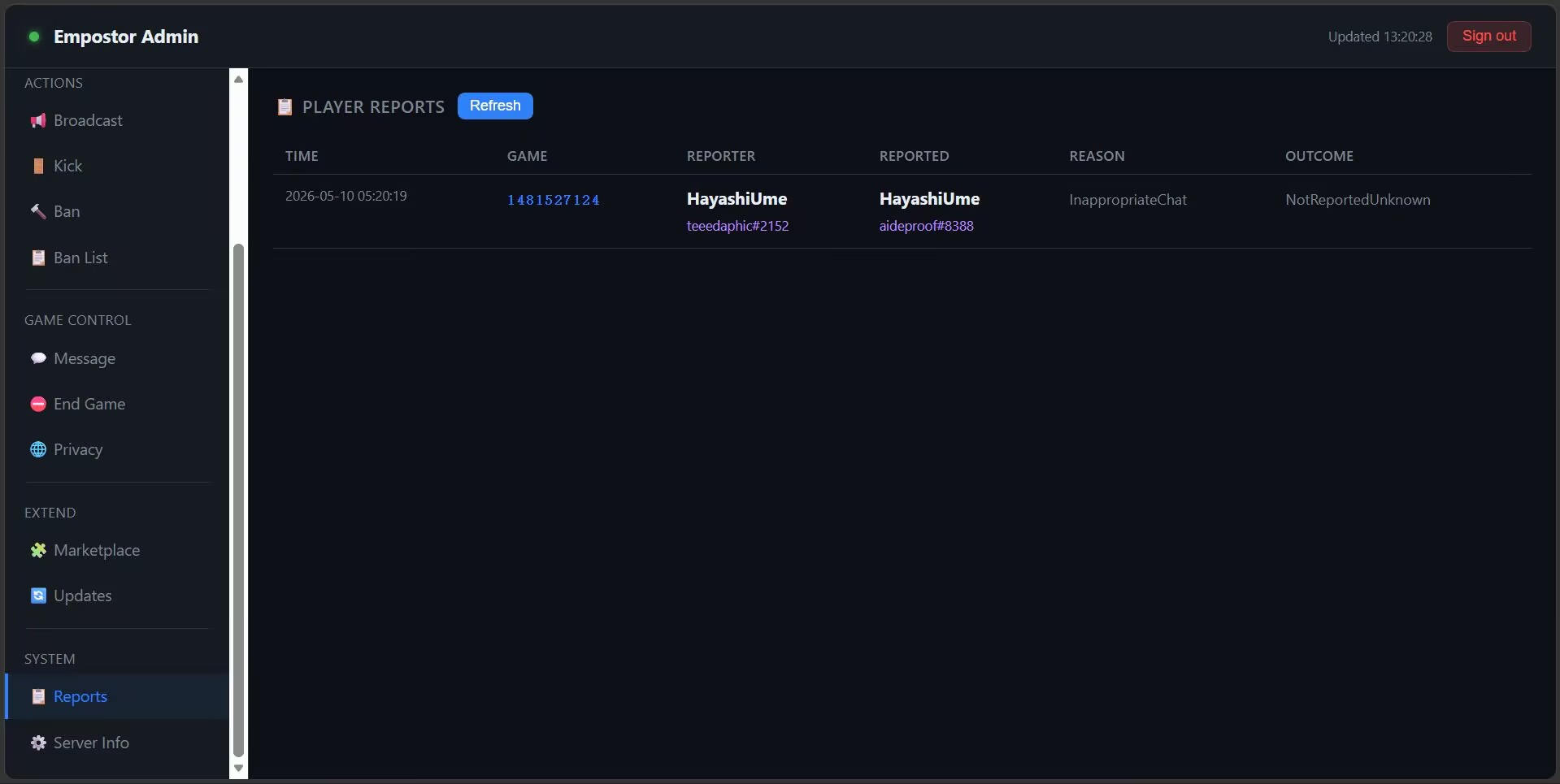Open the Message menu label
Screen dimensions: 1560x784
click(85, 358)
